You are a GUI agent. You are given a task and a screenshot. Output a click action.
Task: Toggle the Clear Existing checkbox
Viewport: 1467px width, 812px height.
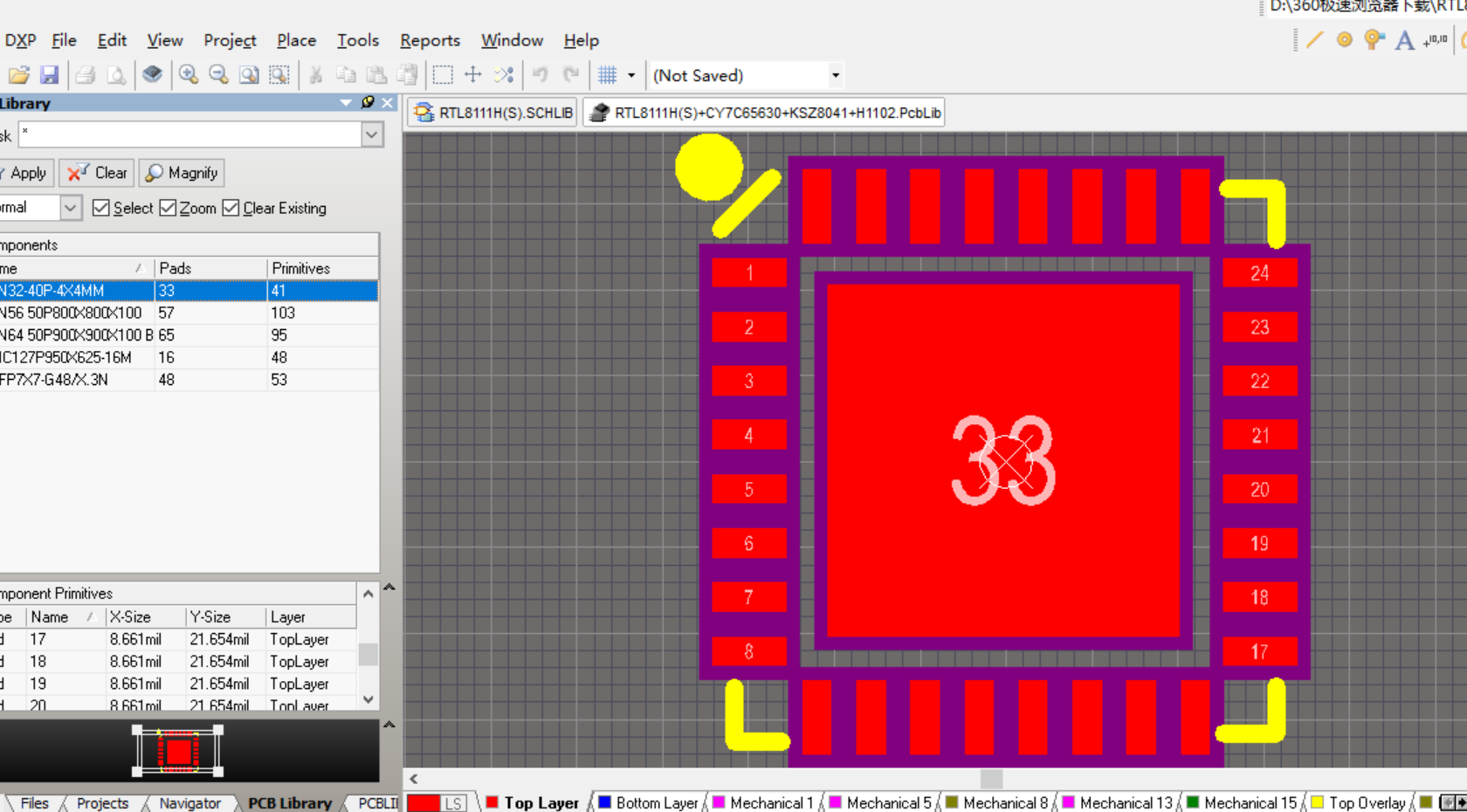click(231, 208)
